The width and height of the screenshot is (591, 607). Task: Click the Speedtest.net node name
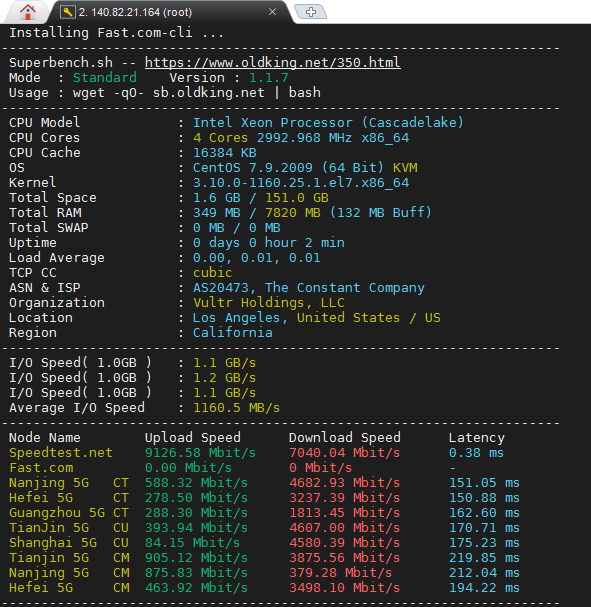click(61, 453)
